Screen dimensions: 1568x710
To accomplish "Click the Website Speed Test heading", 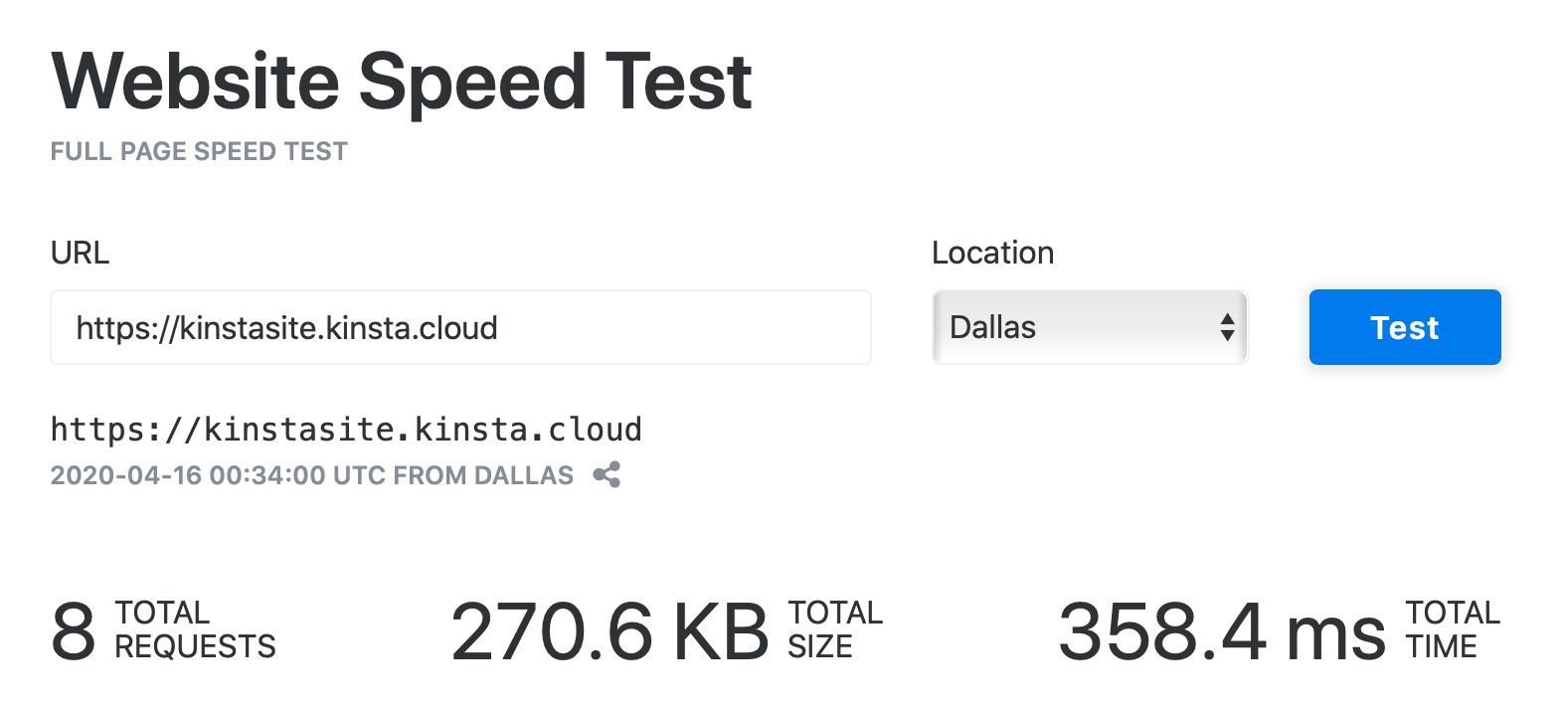I will coord(402,82).
